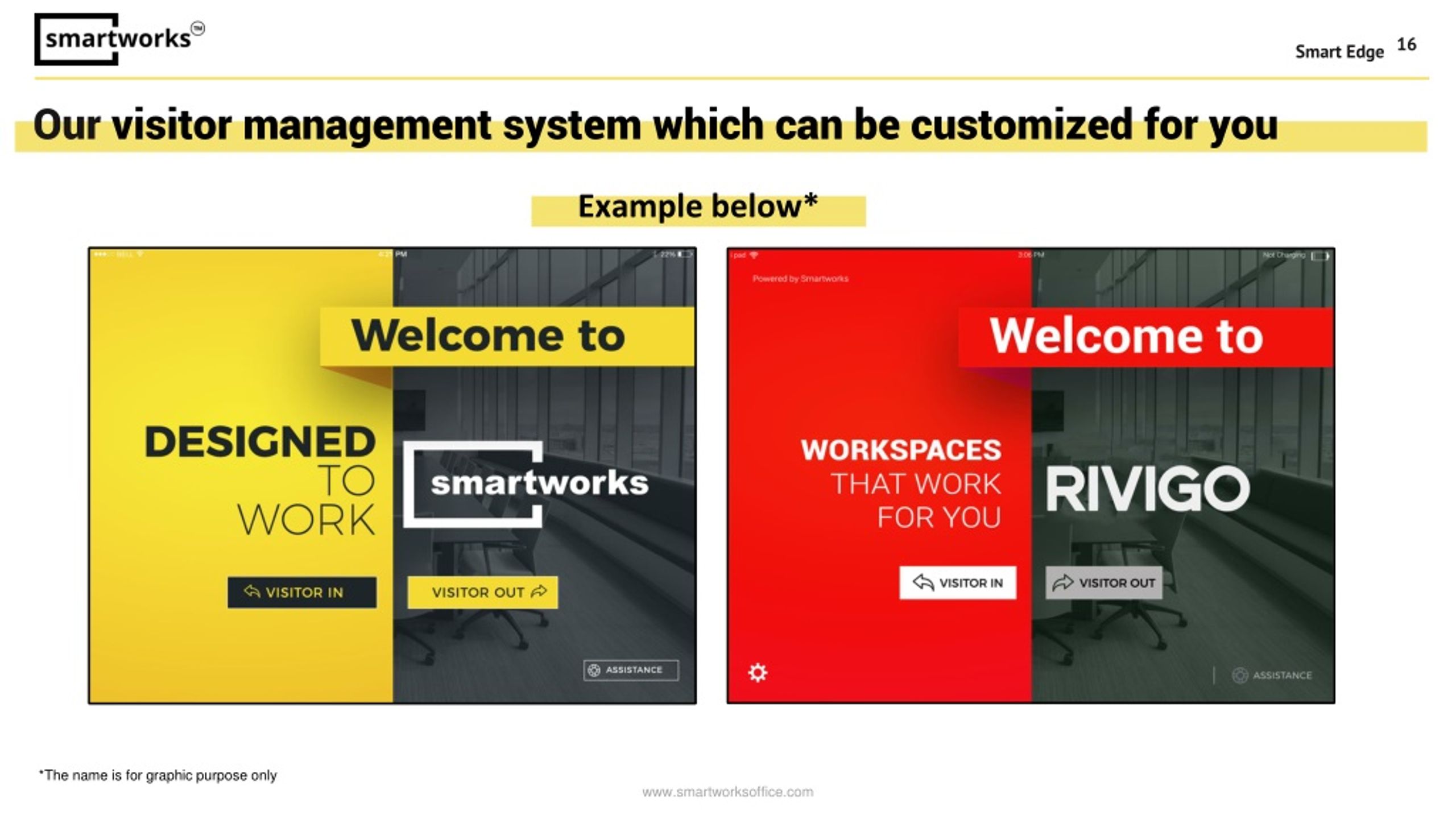Screen dimensions: 1456x819
Task: Click the battery icon on the red screen status bar
Action: pos(1319,256)
